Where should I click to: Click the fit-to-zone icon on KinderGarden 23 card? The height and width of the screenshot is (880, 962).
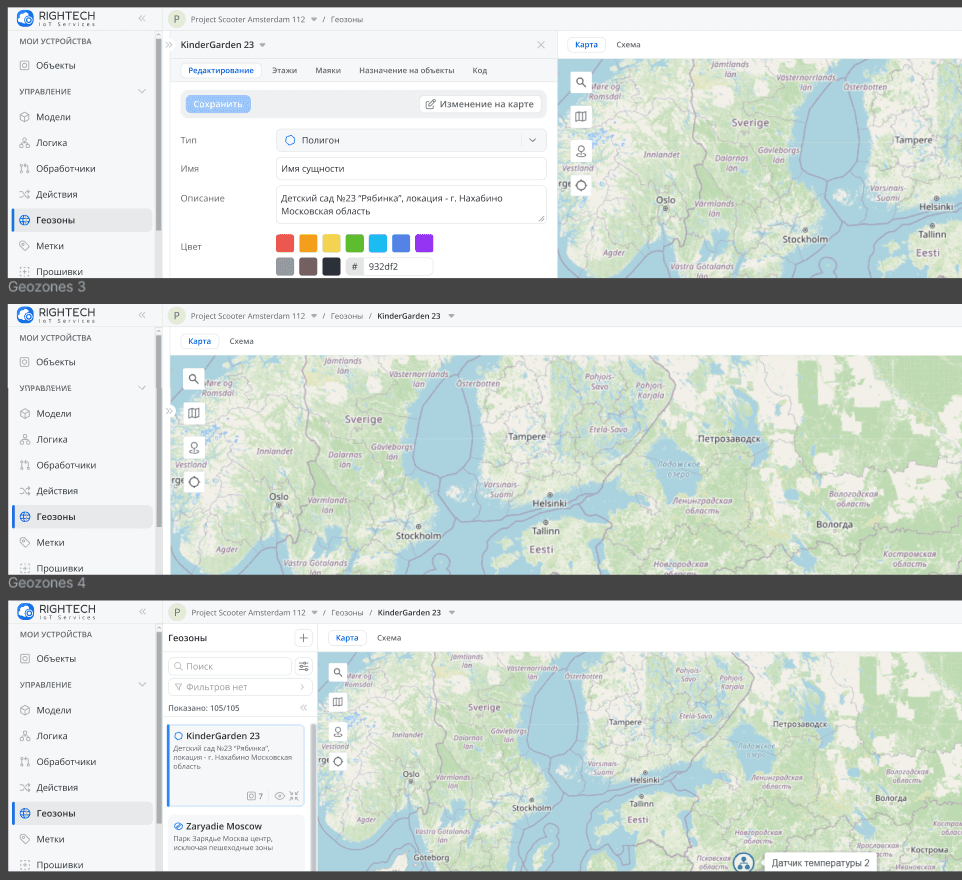[x=294, y=796]
